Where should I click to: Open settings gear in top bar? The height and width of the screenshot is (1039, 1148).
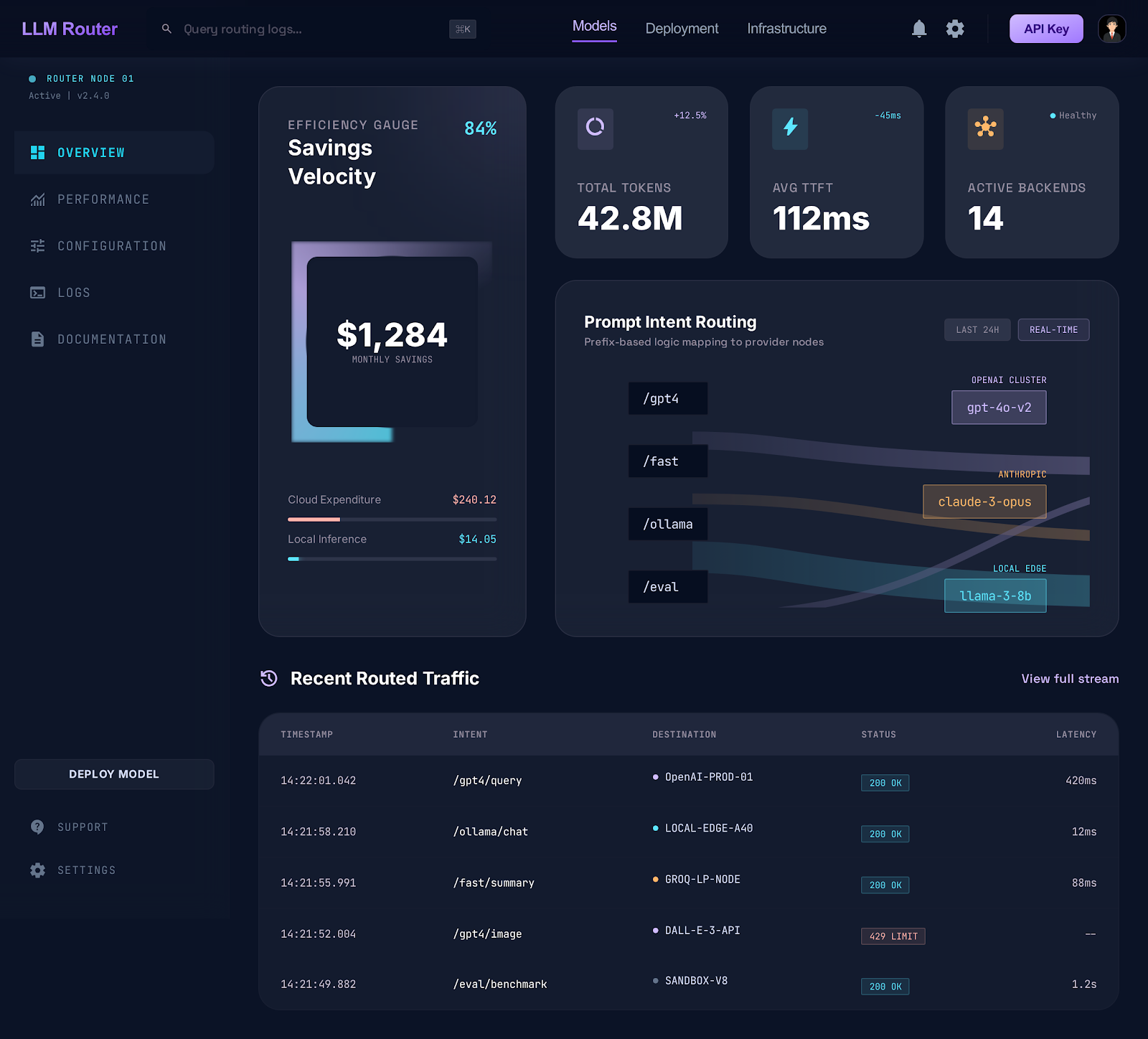(x=955, y=29)
